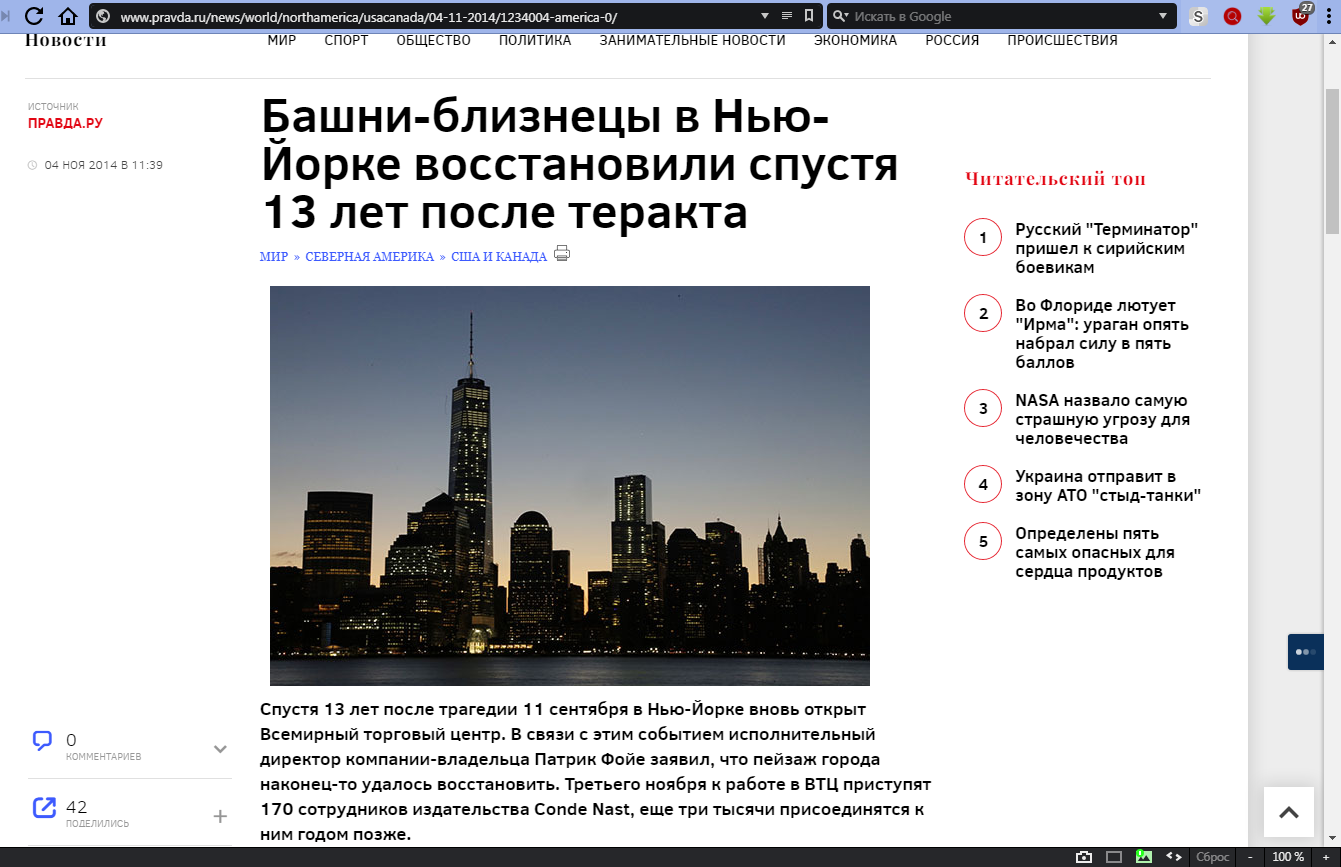Change search engine via magnifier icon
1341x867 pixels.
(x=840, y=16)
